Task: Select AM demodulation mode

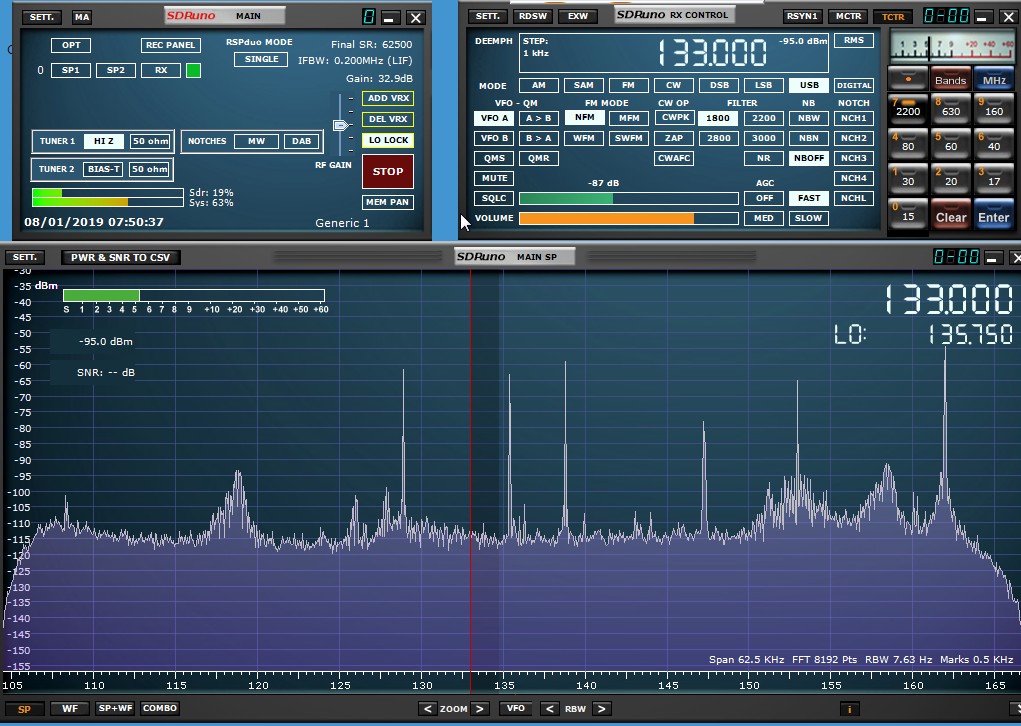Action: (x=538, y=85)
